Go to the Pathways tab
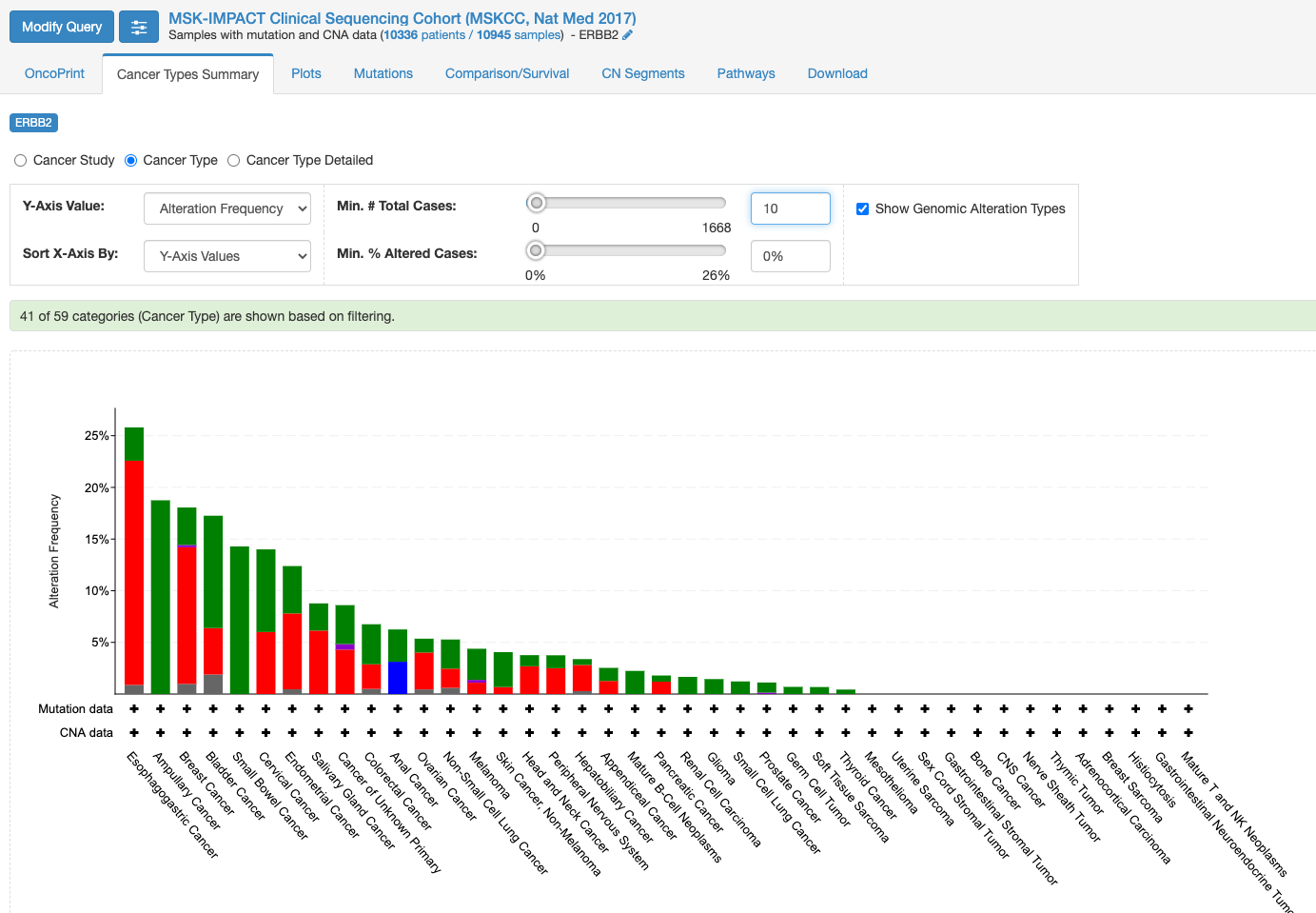The height and width of the screenshot is (913, 1316). point(746,73)
